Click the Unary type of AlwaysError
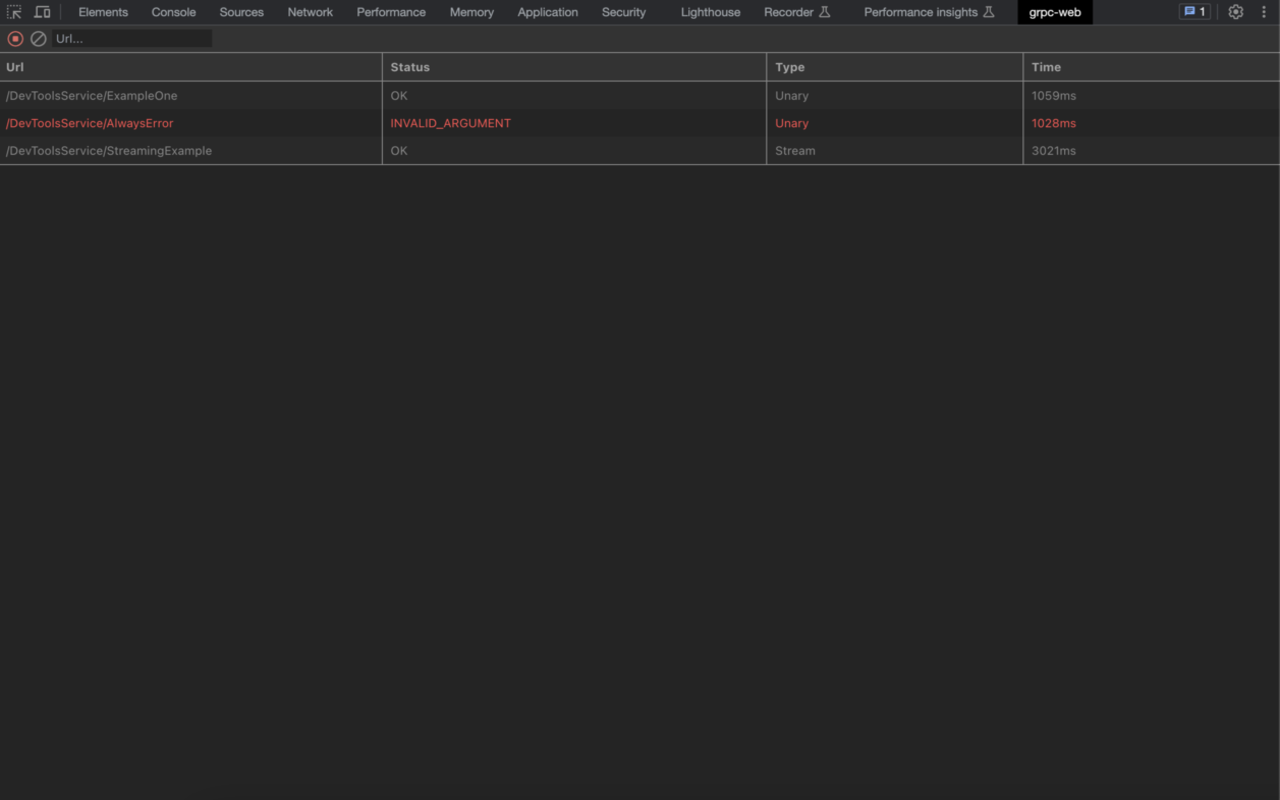The image size is (1280, 800). click(x=792, y=123)
